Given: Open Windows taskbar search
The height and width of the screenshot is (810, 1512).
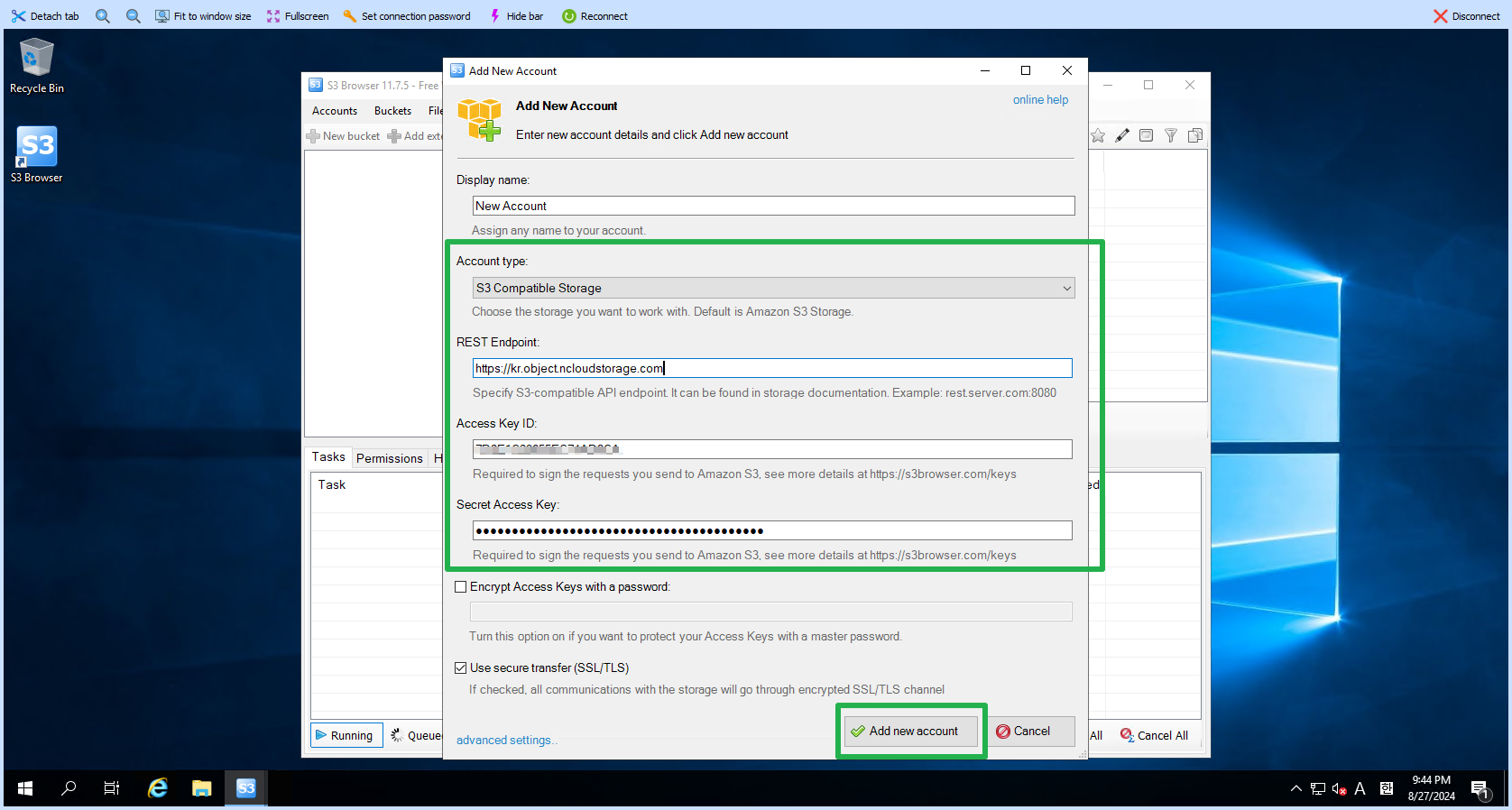Looking at the screenshot, I should point(69,788).
